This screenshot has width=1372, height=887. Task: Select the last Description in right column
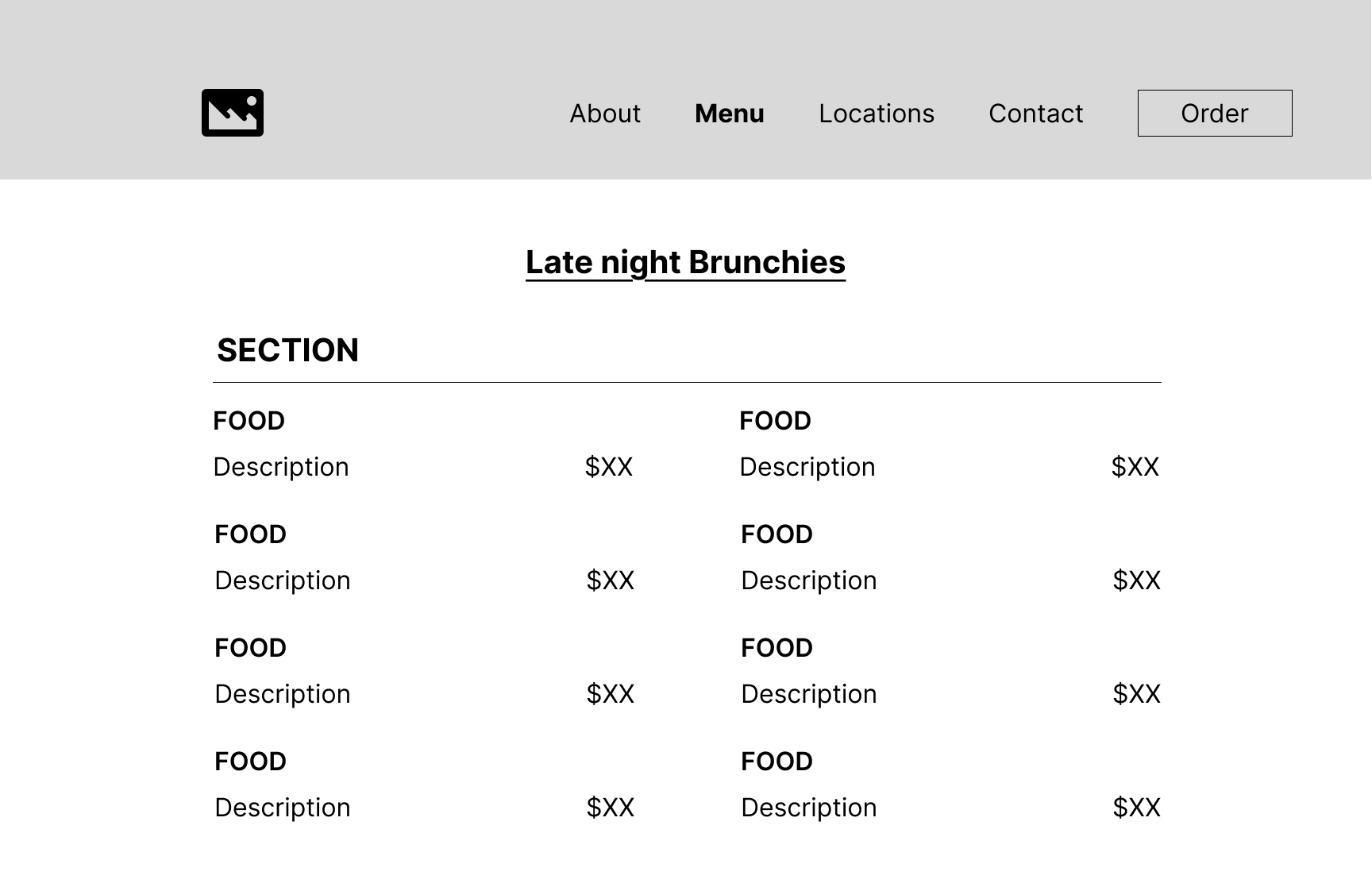point(809,808)
